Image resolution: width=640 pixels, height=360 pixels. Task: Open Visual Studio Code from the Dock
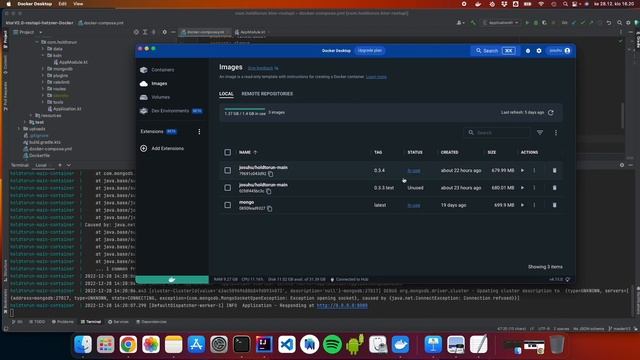point(287,344)
